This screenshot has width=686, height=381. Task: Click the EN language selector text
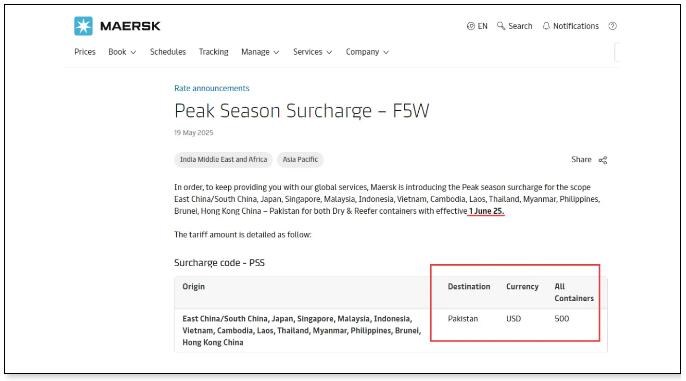point(483,26)
